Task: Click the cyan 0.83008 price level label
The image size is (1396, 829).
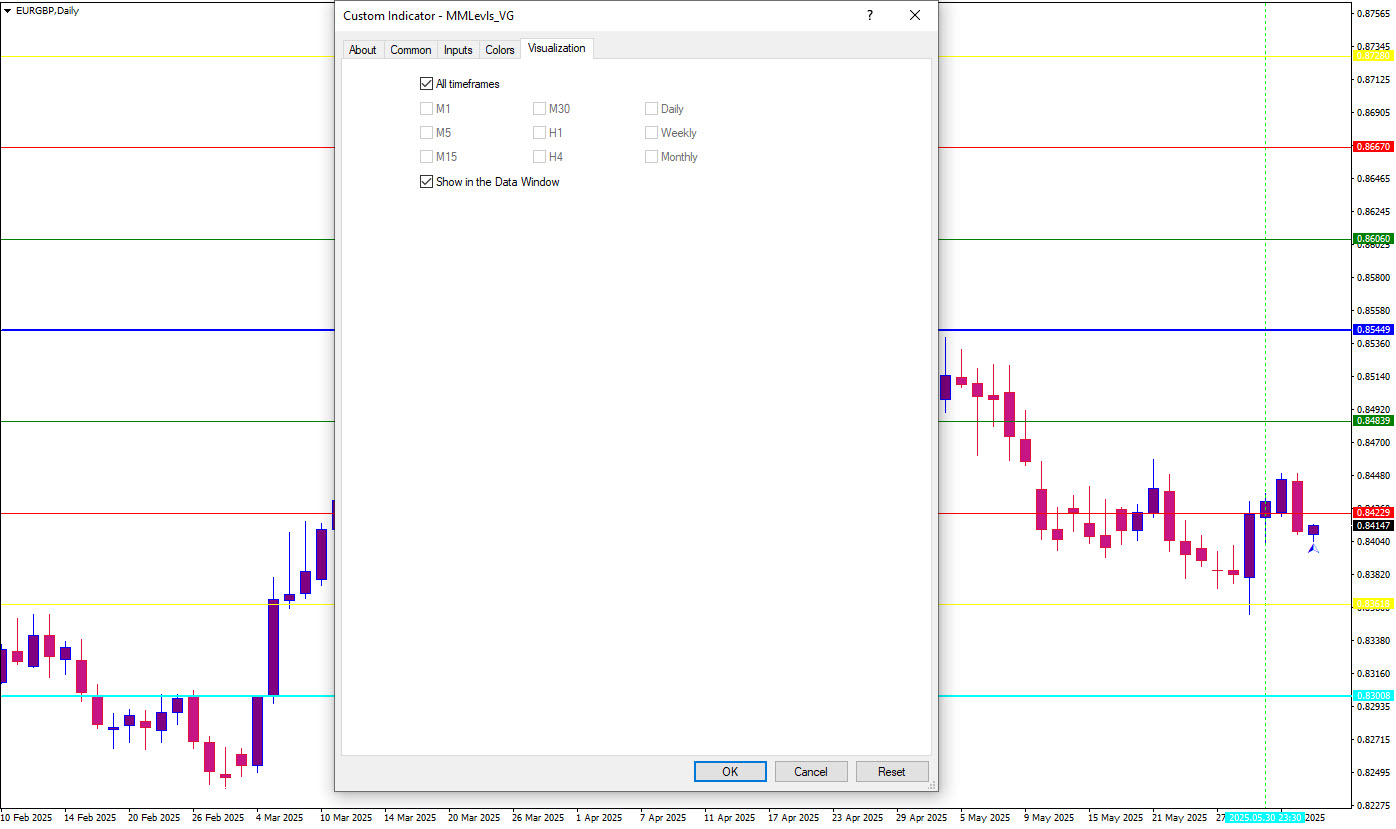Action: [1372, 695]
